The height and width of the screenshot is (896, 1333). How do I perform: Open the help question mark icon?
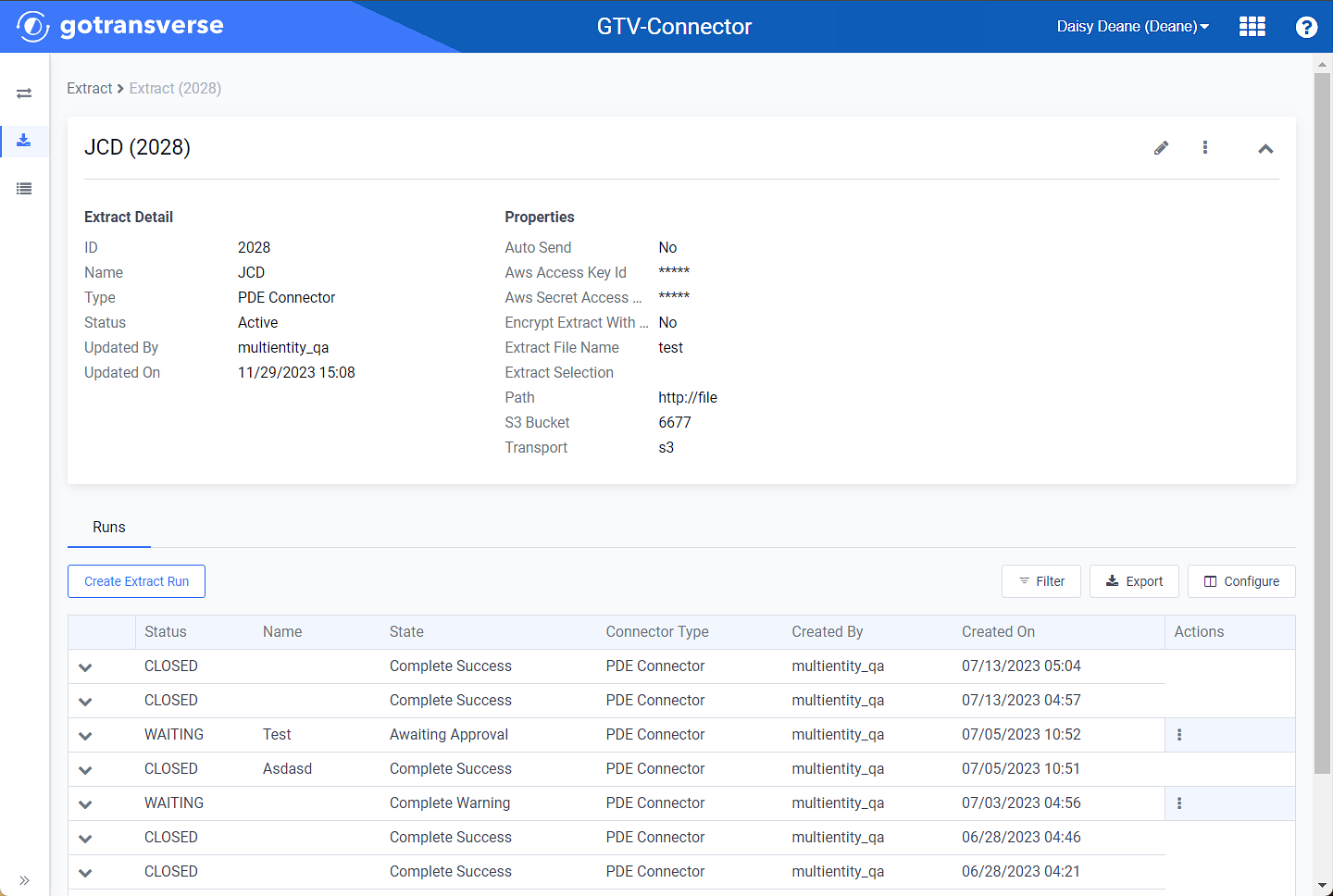[x=1306, y=27]
